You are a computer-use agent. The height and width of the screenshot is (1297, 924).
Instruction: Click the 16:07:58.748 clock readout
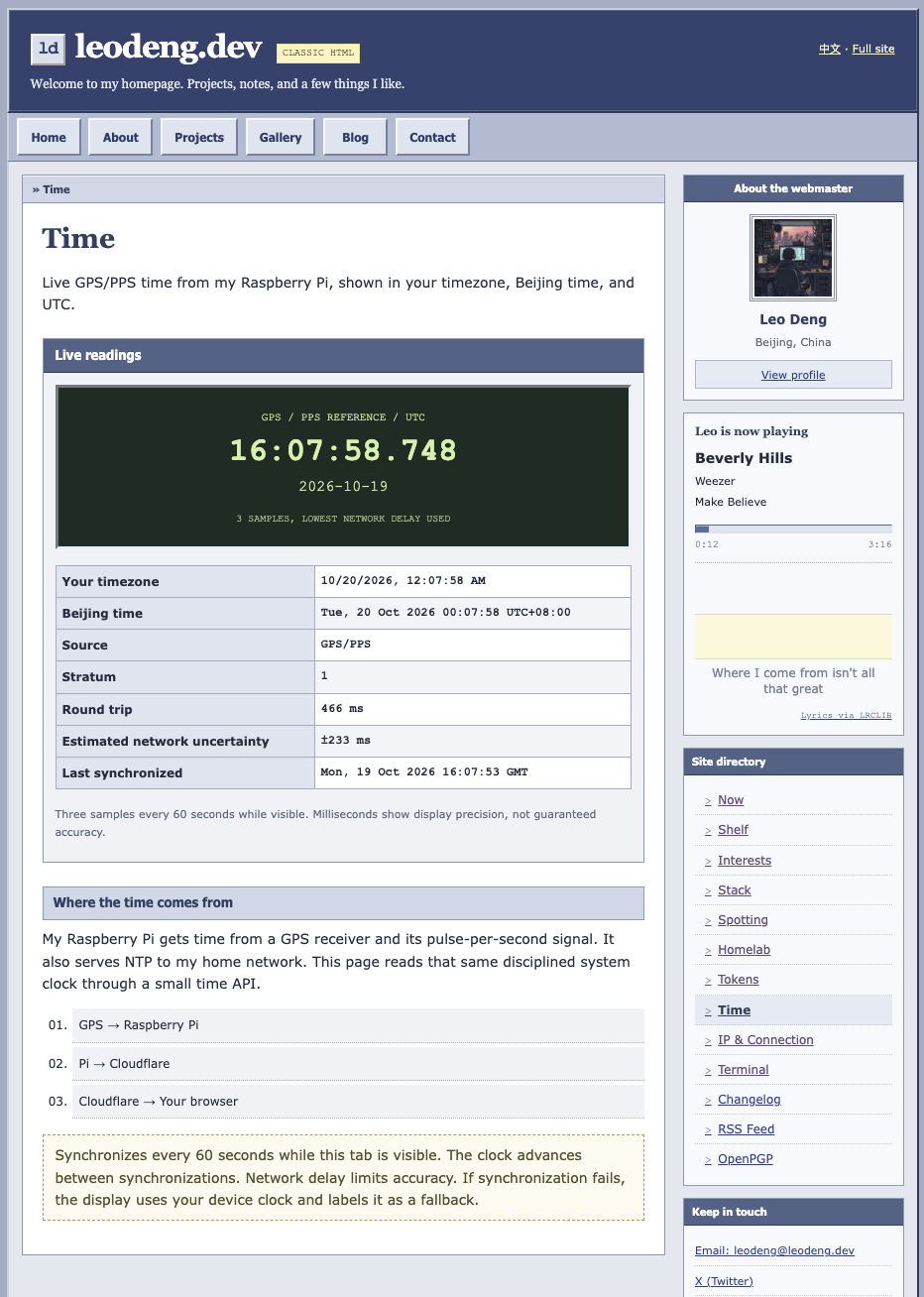[x=343, y=450]
